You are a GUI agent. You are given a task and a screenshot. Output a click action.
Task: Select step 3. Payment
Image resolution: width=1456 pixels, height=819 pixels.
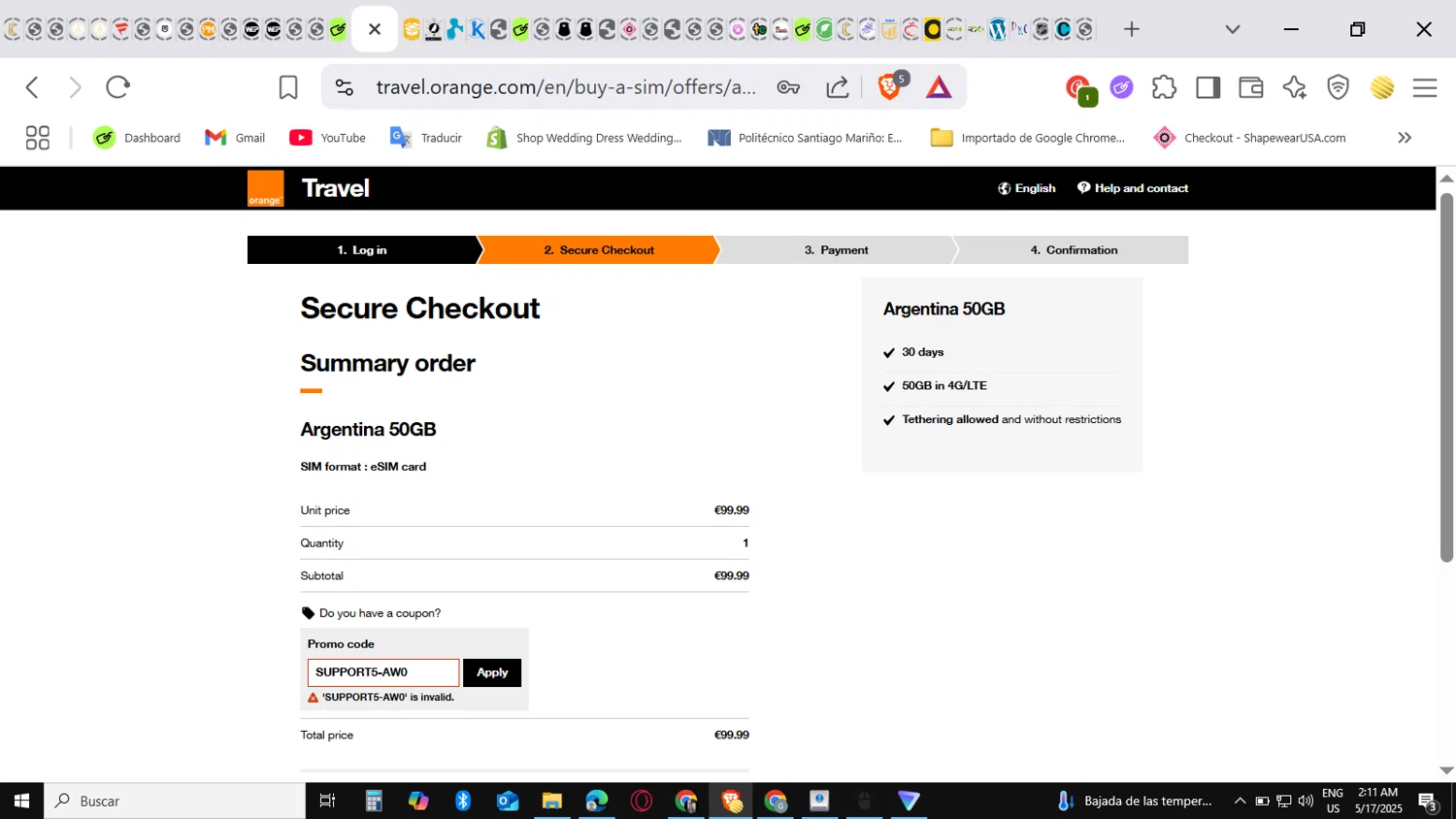point(837,250)
